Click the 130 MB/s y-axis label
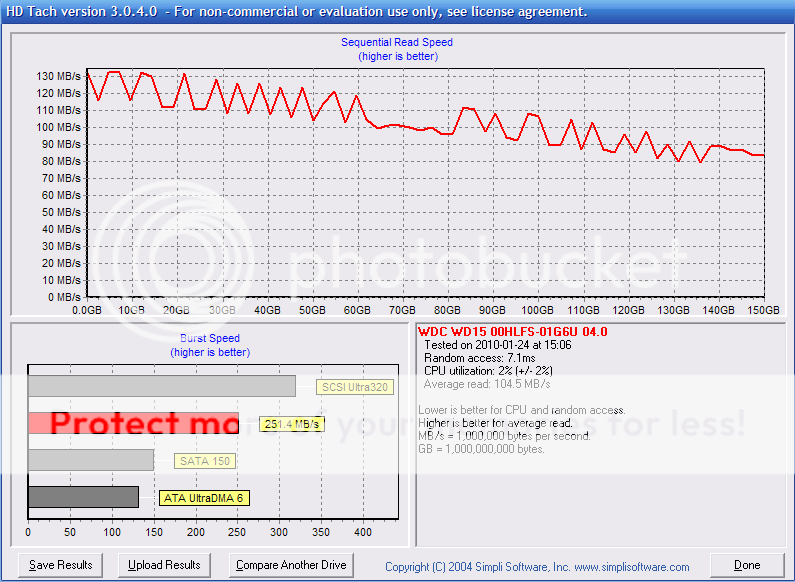Image resolution: width=795 pixels, height=582 pixels. (58, 76)
